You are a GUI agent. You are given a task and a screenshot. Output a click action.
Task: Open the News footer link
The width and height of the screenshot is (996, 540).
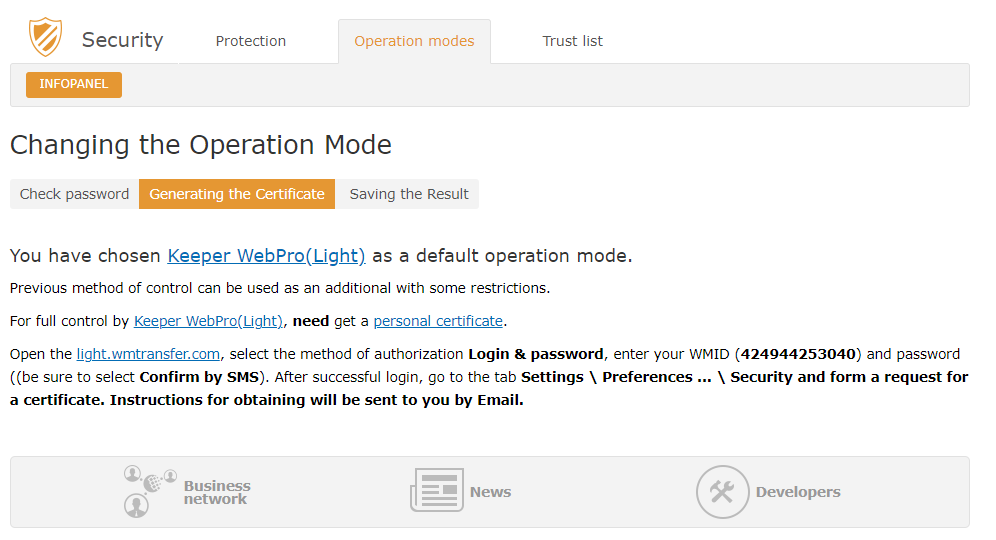(490, 492)
